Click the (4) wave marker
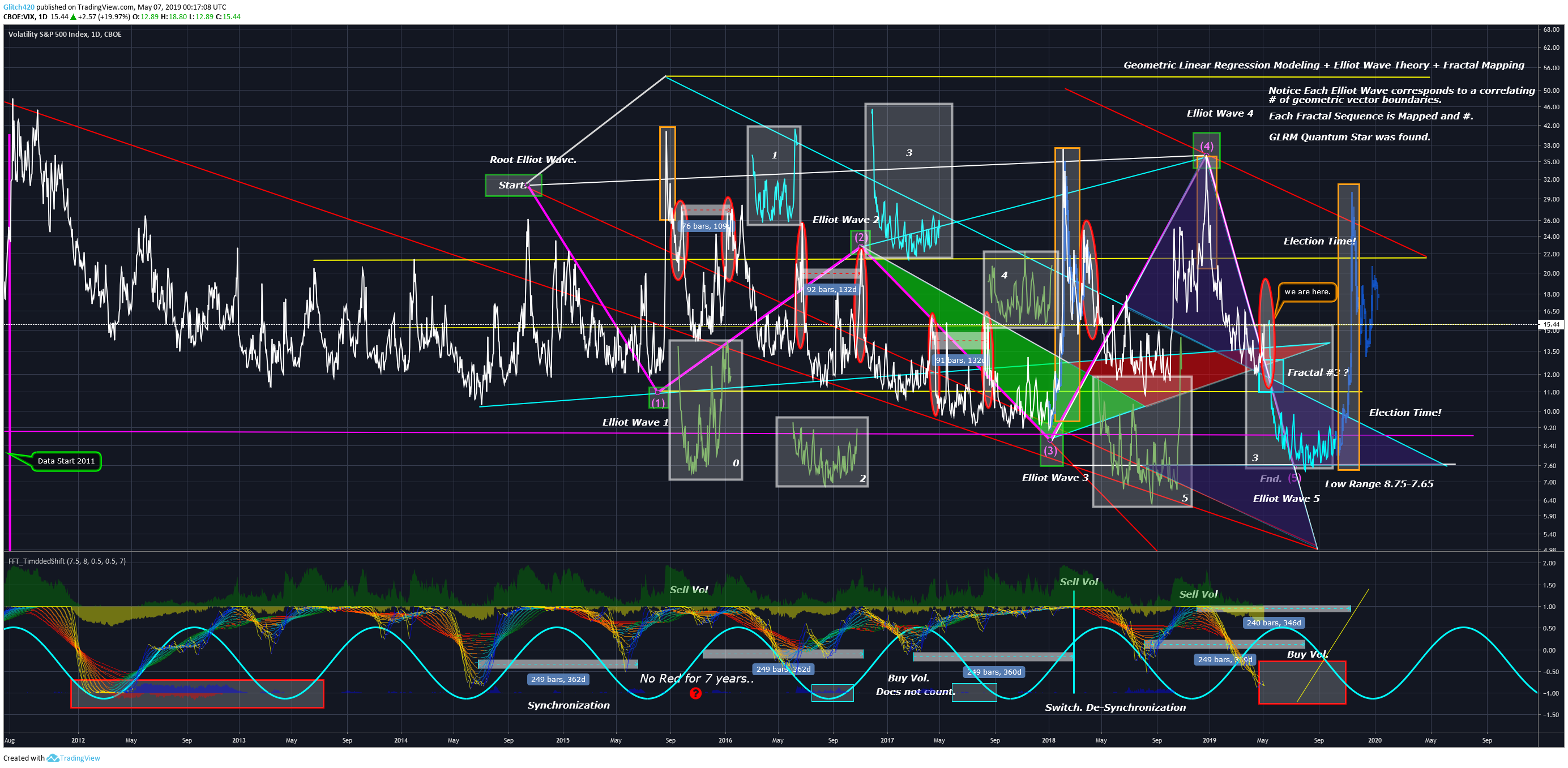This screenshot has height=768, width=1568. click(1206, 146)
